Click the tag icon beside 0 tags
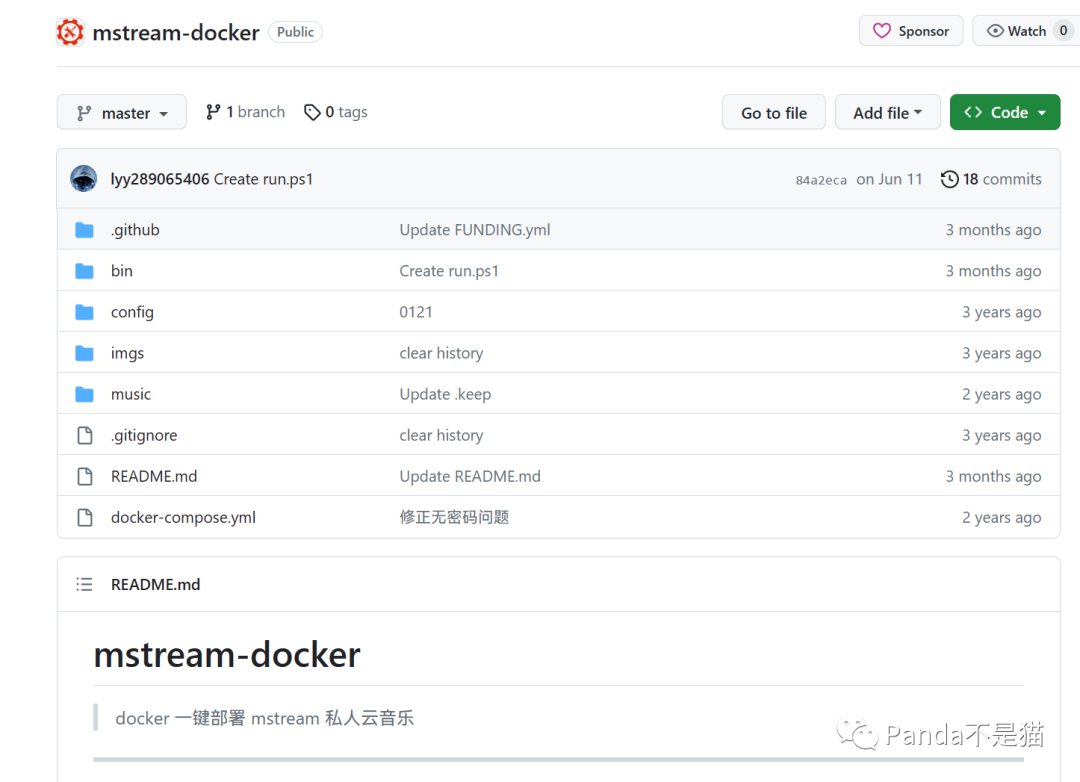Viewport: 1080px width, 782px height. pos(312,112)
